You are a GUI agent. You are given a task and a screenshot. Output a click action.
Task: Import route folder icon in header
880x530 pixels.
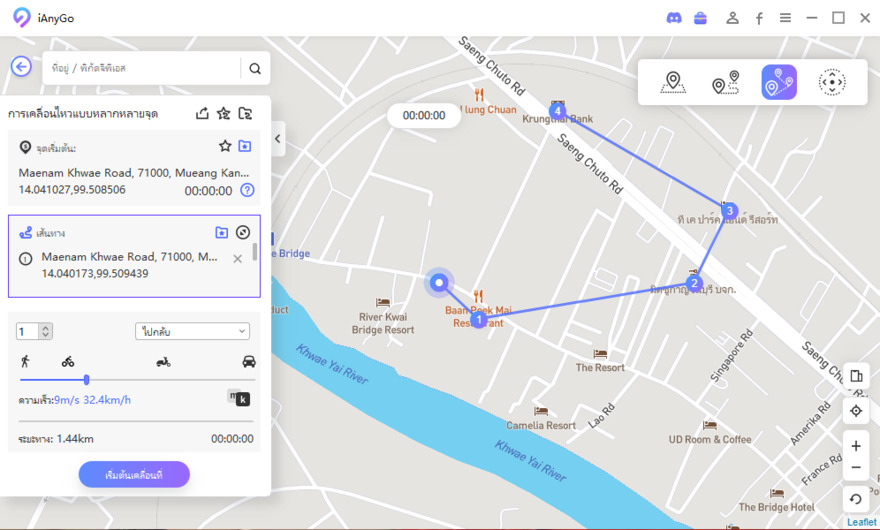click(245, 113)
